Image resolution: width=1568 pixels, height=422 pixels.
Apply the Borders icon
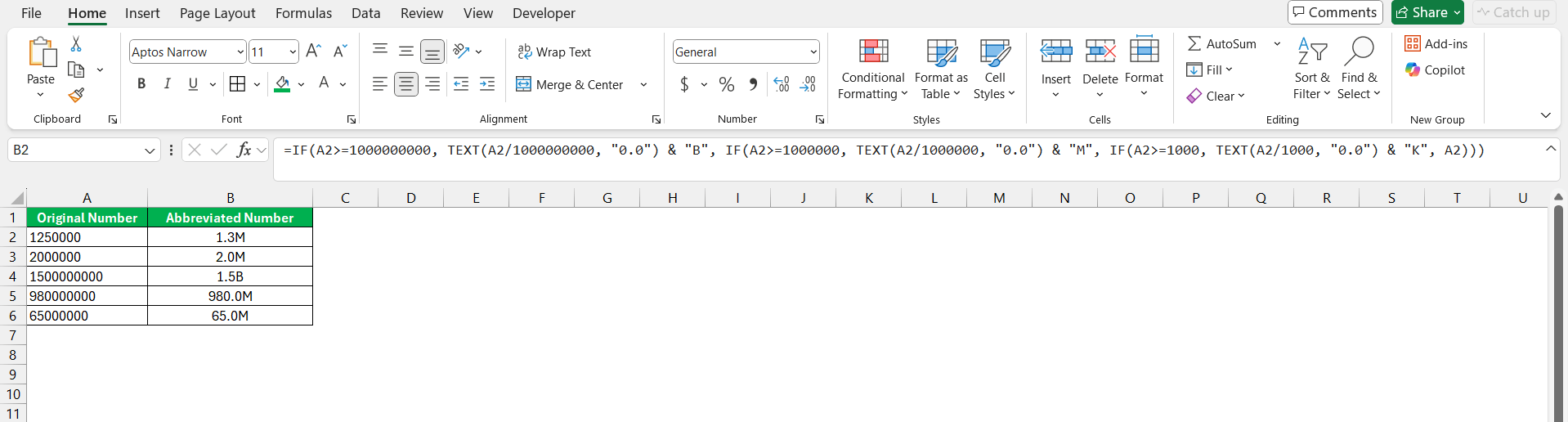pos(237,83)
